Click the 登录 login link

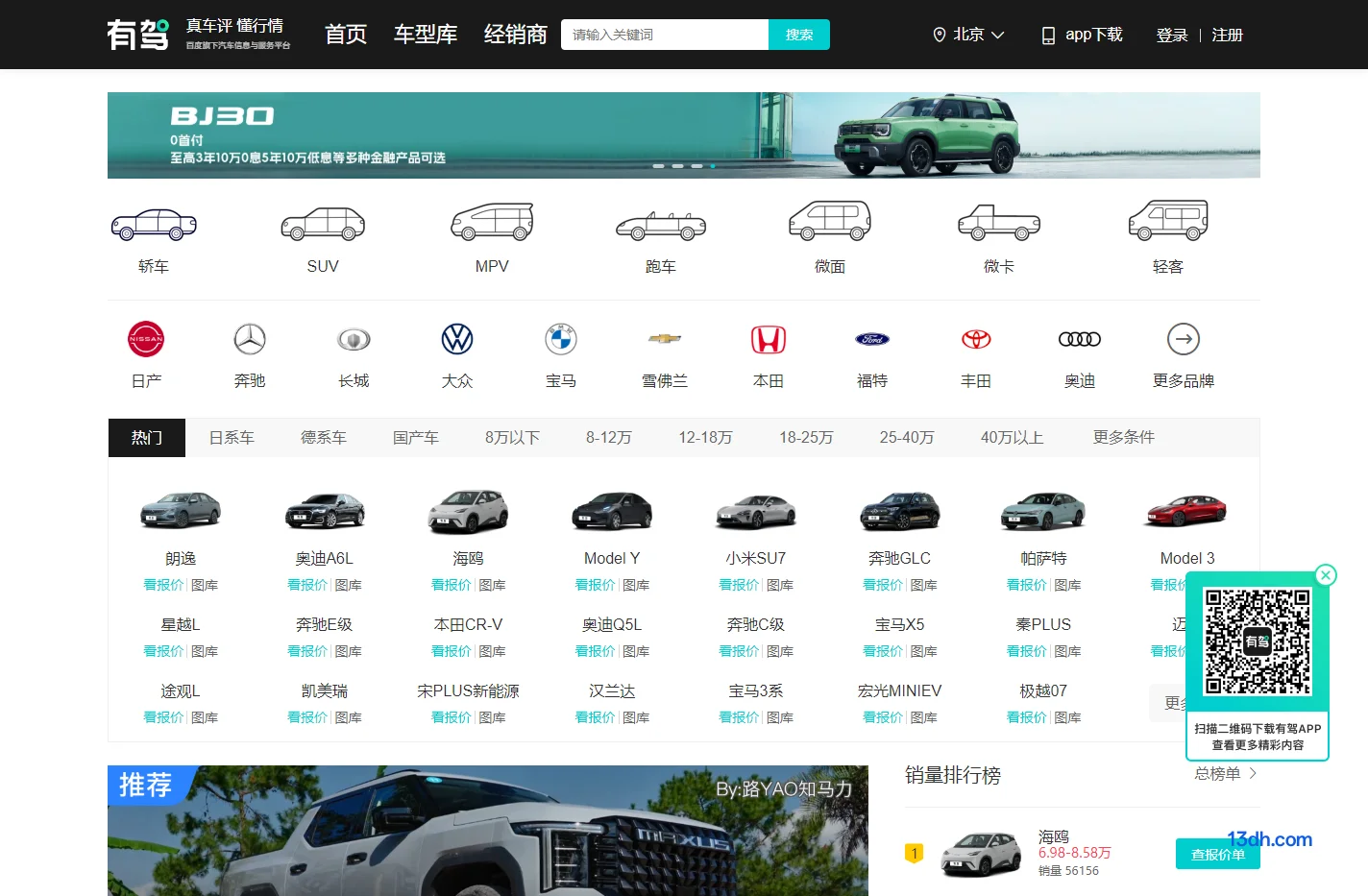(x=1172, y=35)
